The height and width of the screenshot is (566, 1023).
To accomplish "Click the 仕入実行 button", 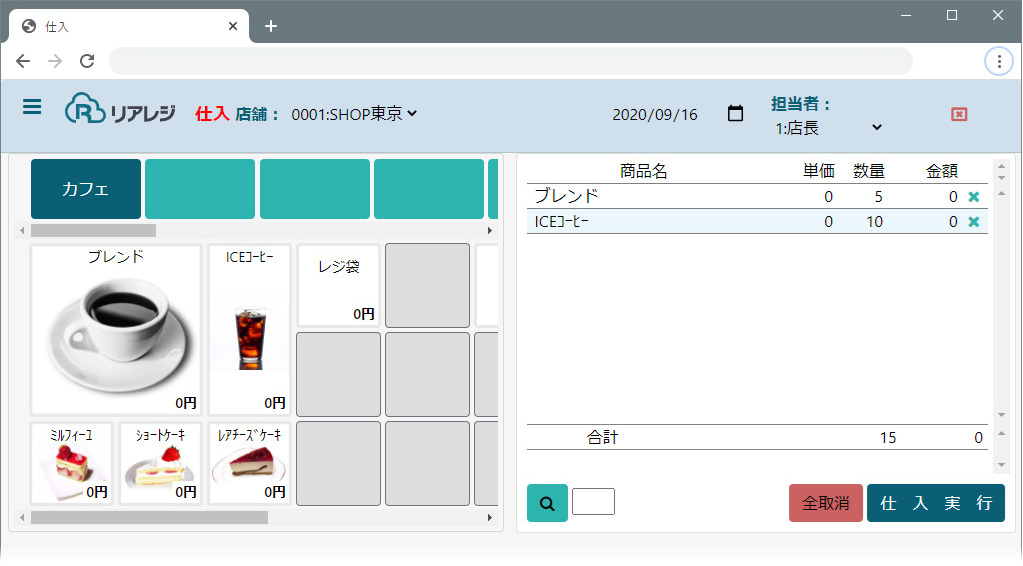I will 936,503.
